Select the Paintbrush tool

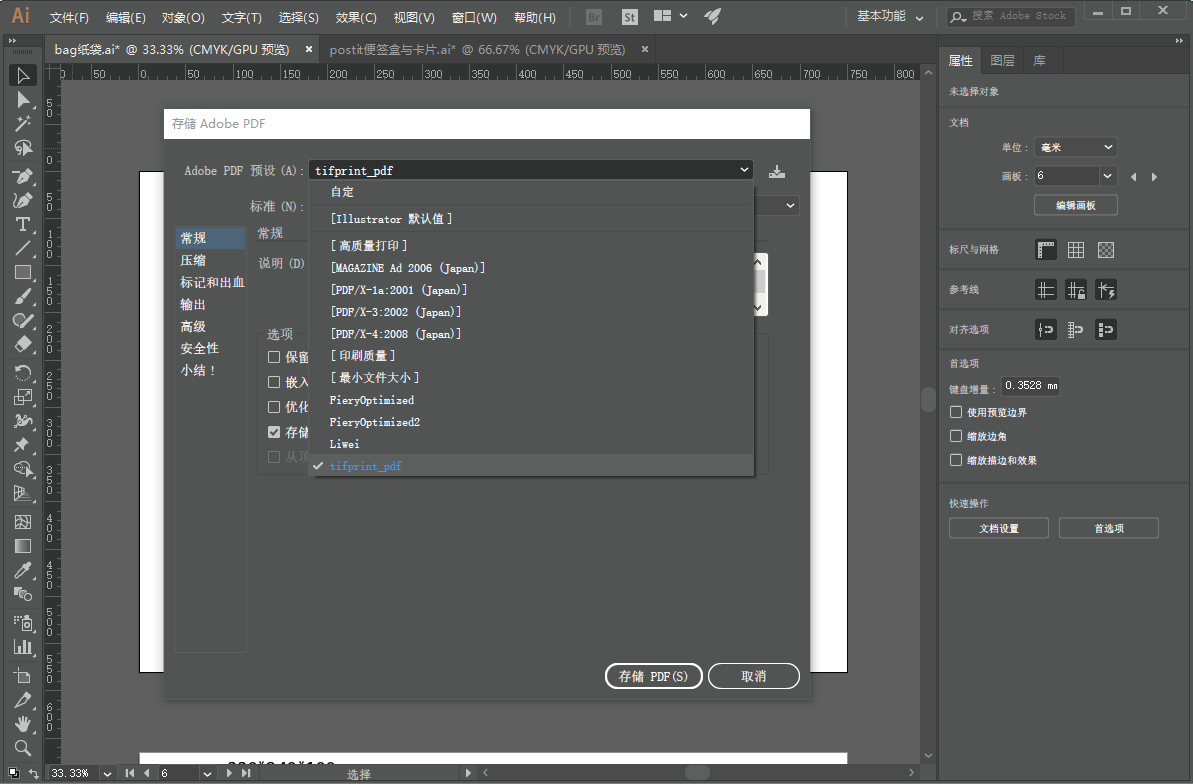pyautogui.click(x=23, y=297)
